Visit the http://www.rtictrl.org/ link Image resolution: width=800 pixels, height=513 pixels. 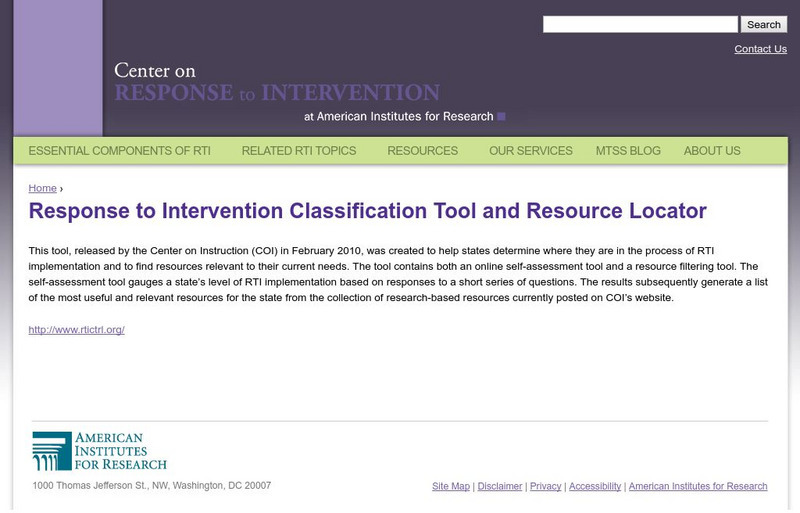pos(77,330)
